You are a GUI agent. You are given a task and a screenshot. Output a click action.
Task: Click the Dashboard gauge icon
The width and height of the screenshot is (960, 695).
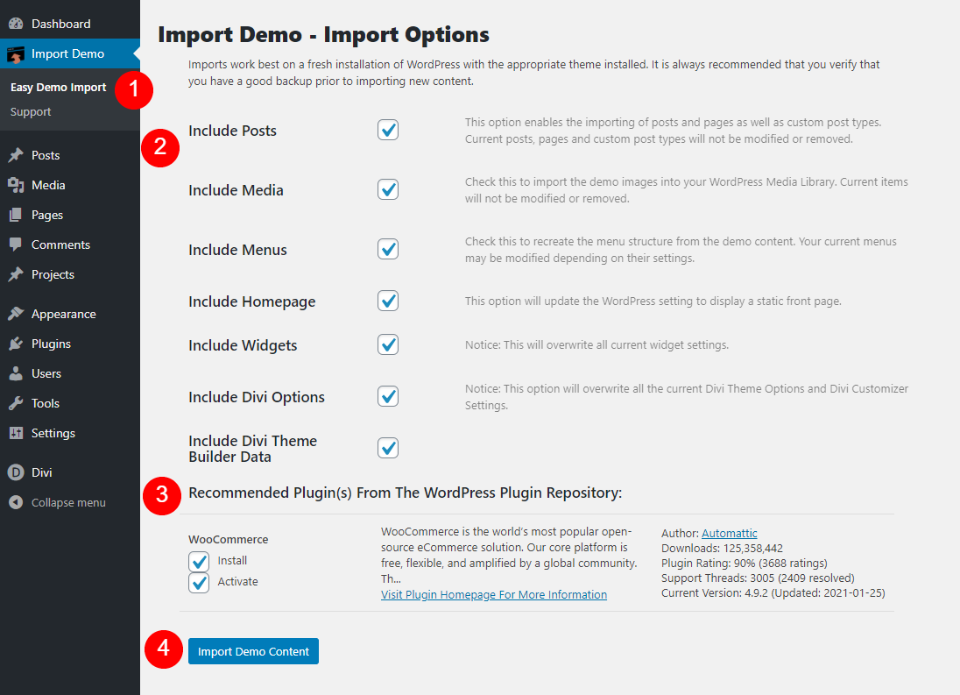[x=16, y=24]
